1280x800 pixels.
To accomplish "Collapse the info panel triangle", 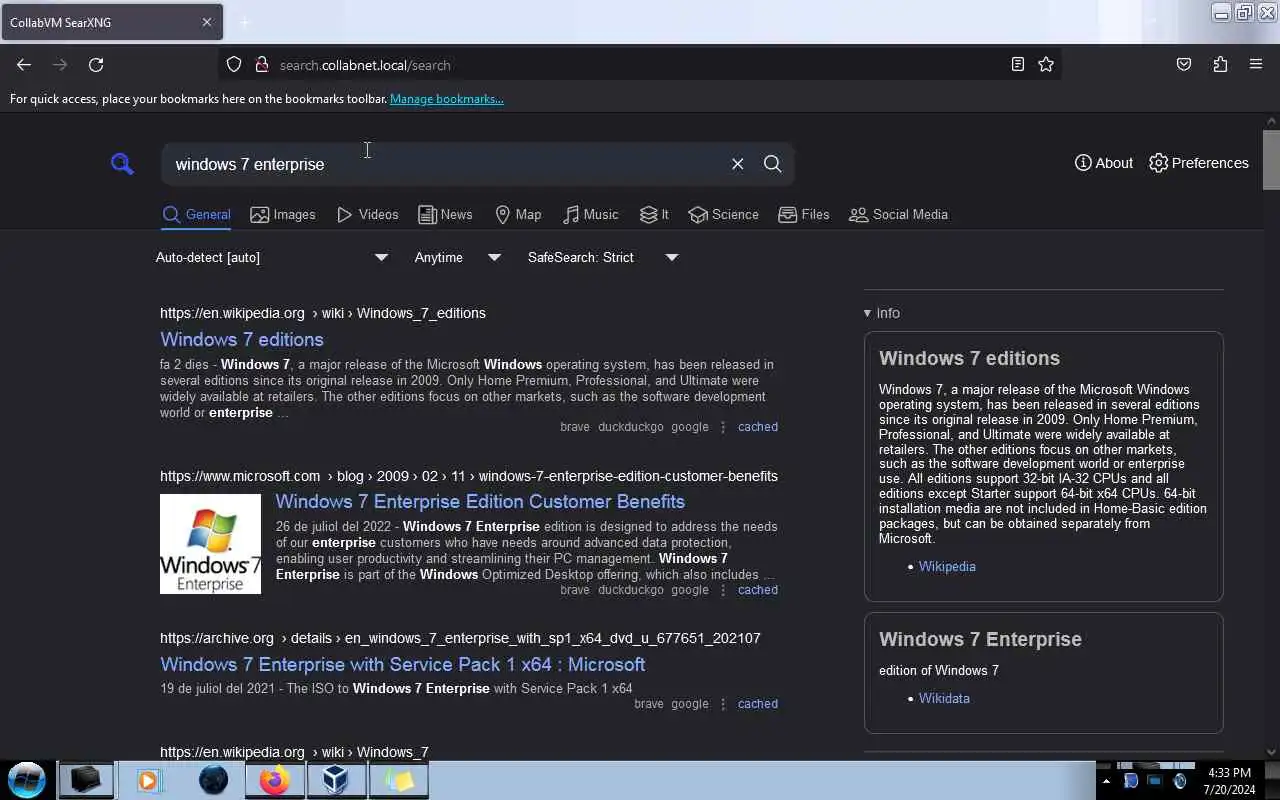I will [867, 313].
